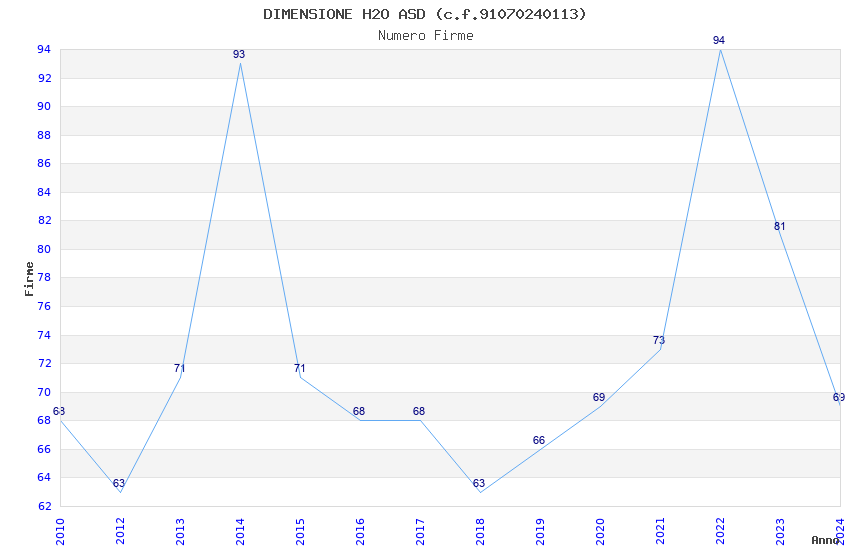
Task: Click y-axis tick label 66
Action: [x=44, y=449]
